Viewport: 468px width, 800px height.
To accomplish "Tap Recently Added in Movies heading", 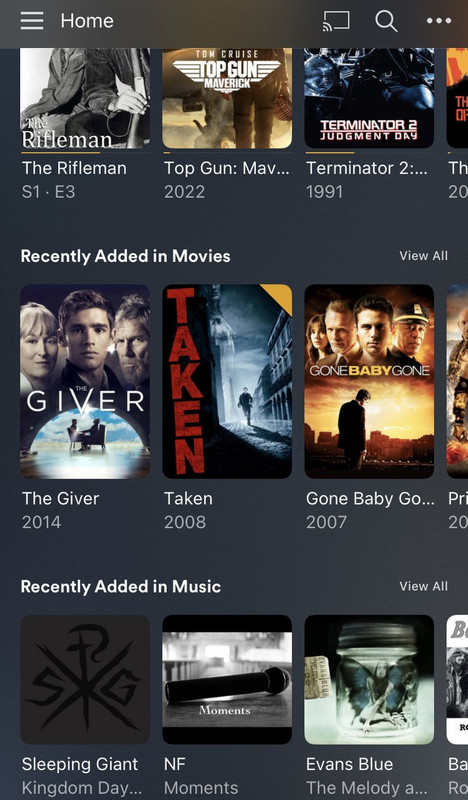I will [x=126, y=256].
